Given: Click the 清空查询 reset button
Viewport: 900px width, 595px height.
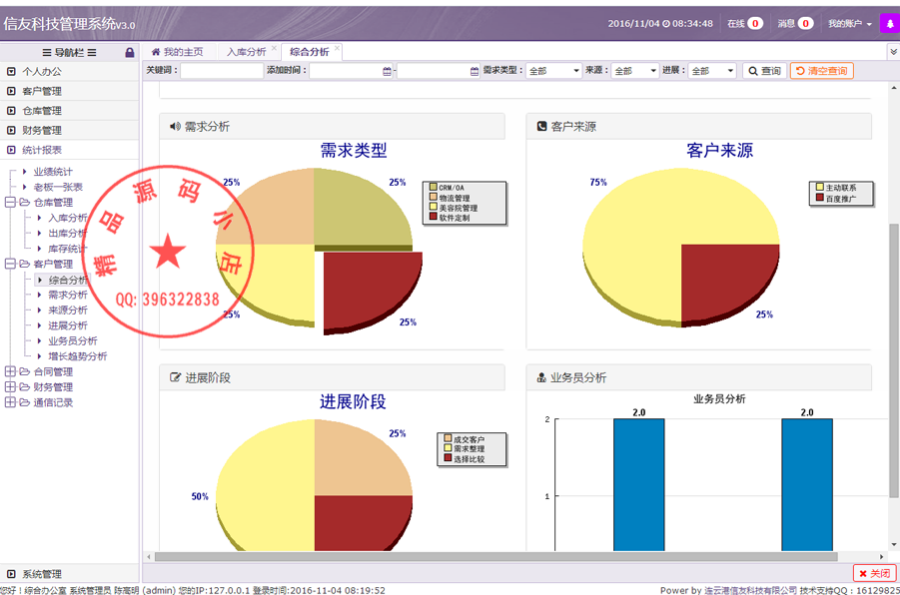Looking at the screenshot, I should [821, 71].
